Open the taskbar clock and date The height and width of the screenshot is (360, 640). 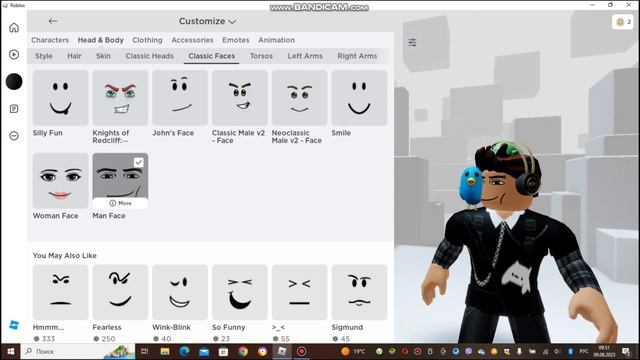(x=604, y=351)
